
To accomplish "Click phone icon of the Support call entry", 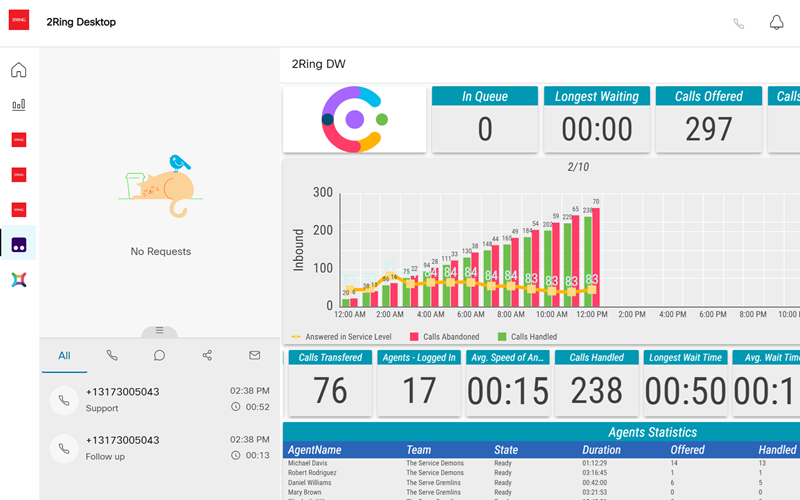I will point(64,401).
